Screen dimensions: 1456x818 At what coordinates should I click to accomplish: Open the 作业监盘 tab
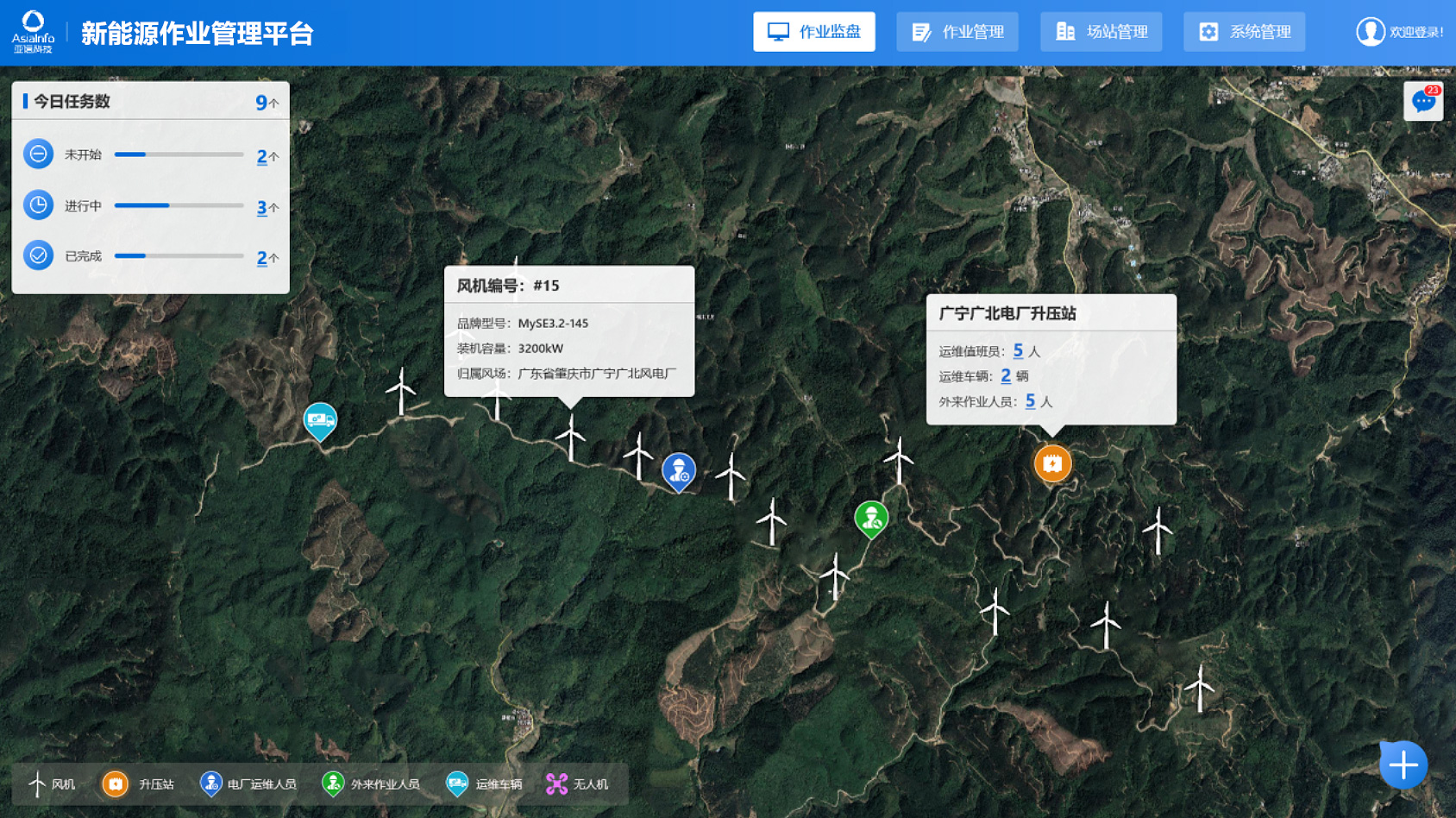click(813, 32)
